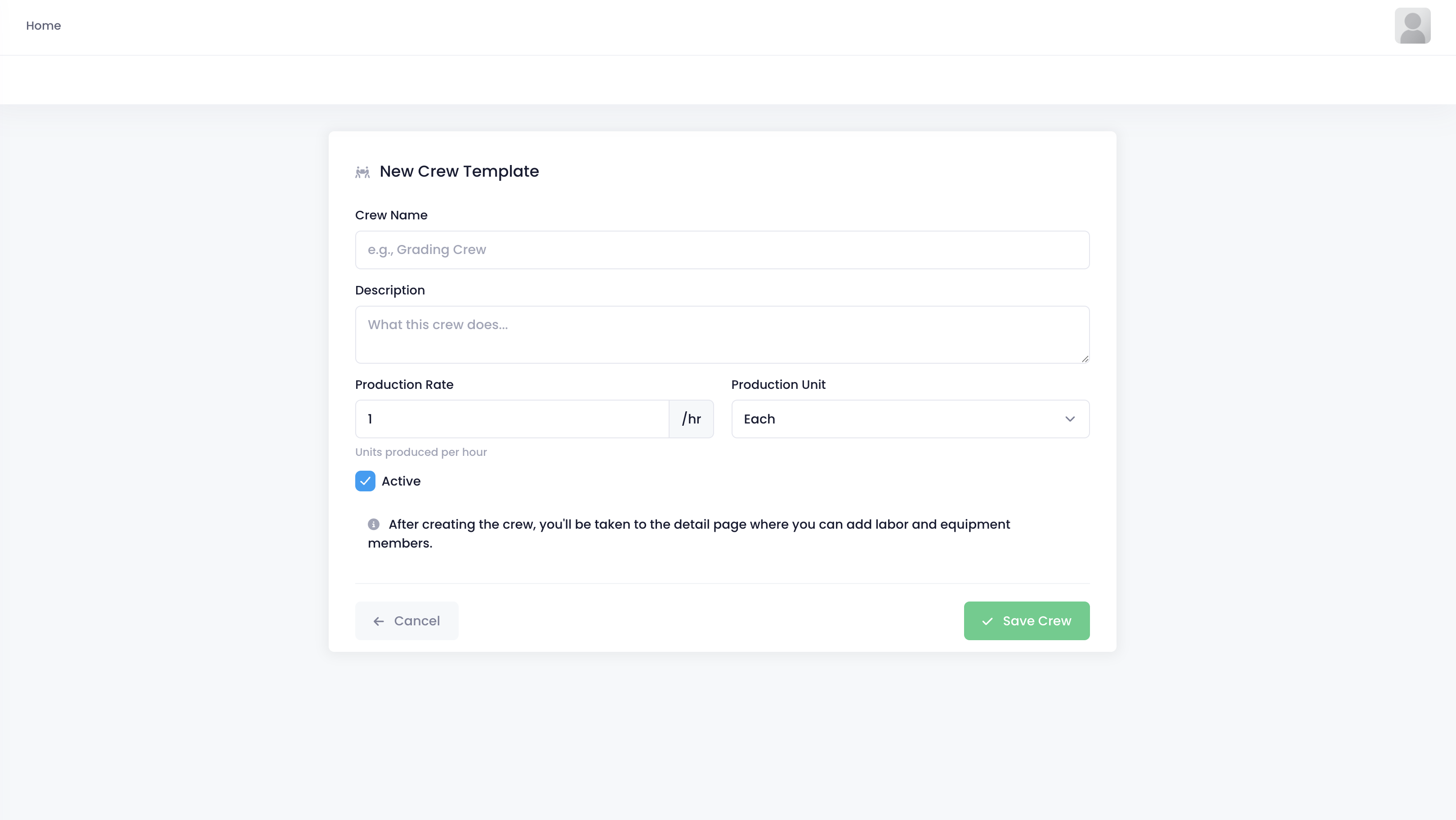Open the user profile avatar menu
1456x820 pixels.
(1412, 26)
